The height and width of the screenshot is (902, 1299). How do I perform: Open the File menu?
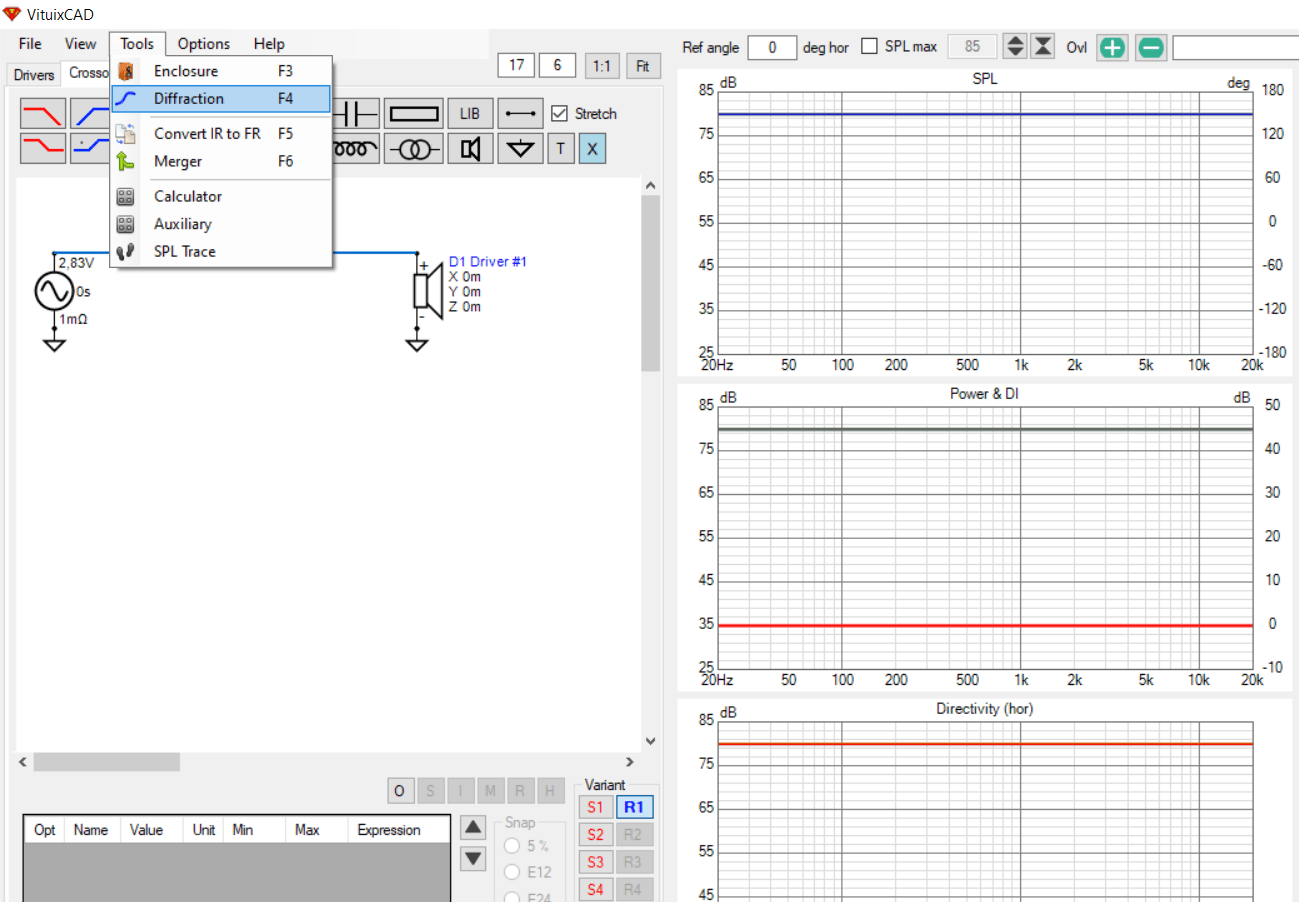tap(30, 43)
